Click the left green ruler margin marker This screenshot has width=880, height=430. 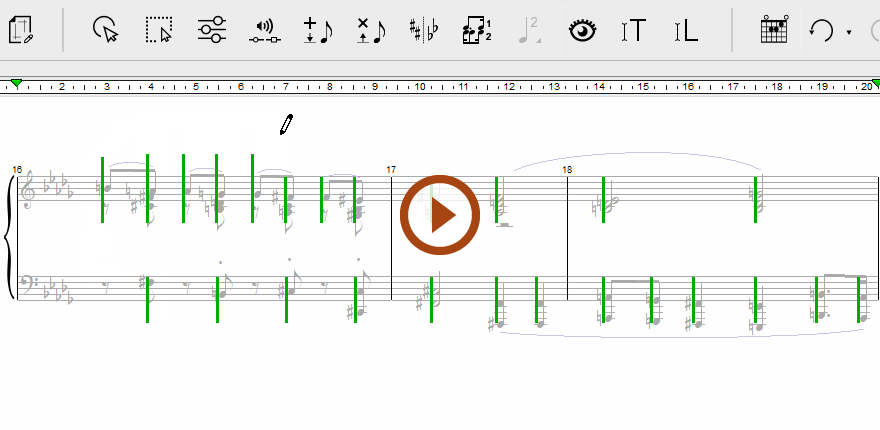(16, 83)
